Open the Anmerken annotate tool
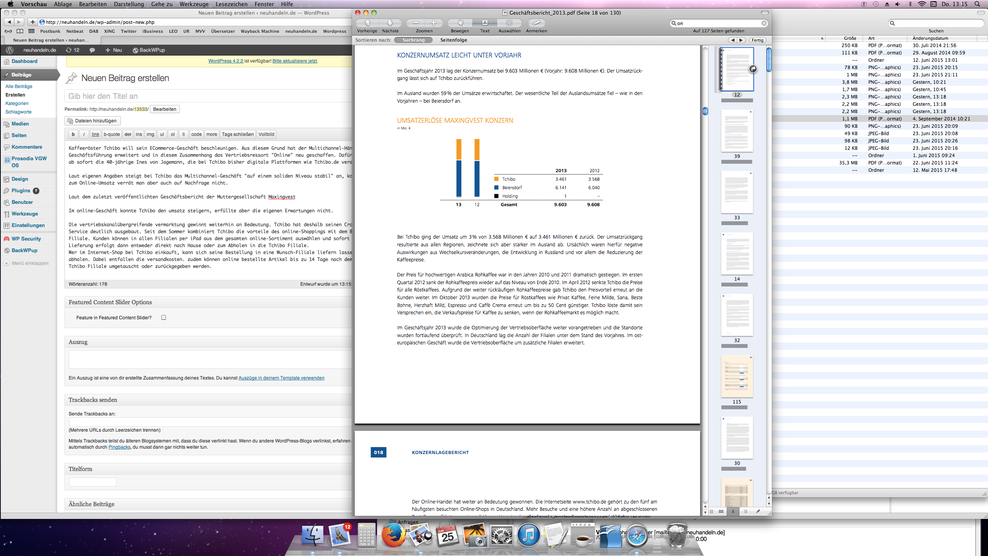Viewport: 988px width, 556px height. pyautogui.click(x=536, y=23)
